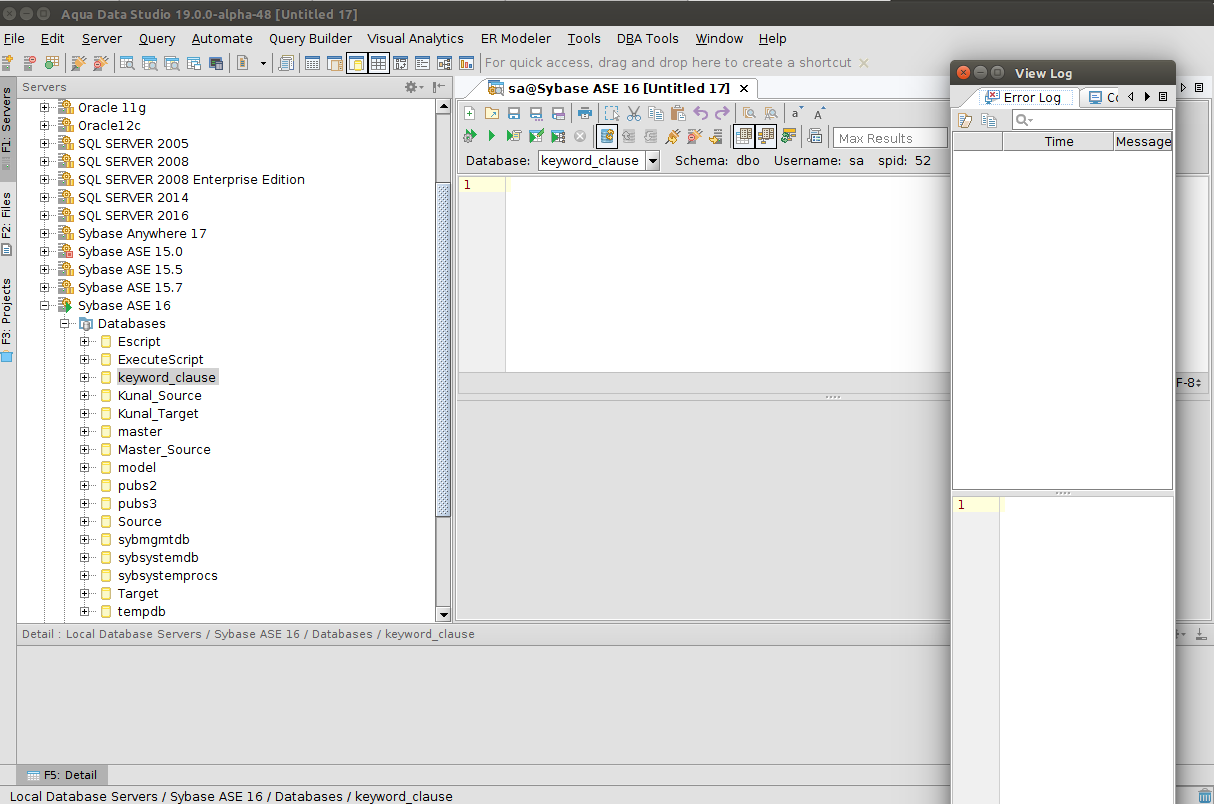The image size is (1214, 804).
Task: Select the pubs2 database in the tree
Action: (x=137, y=485)
